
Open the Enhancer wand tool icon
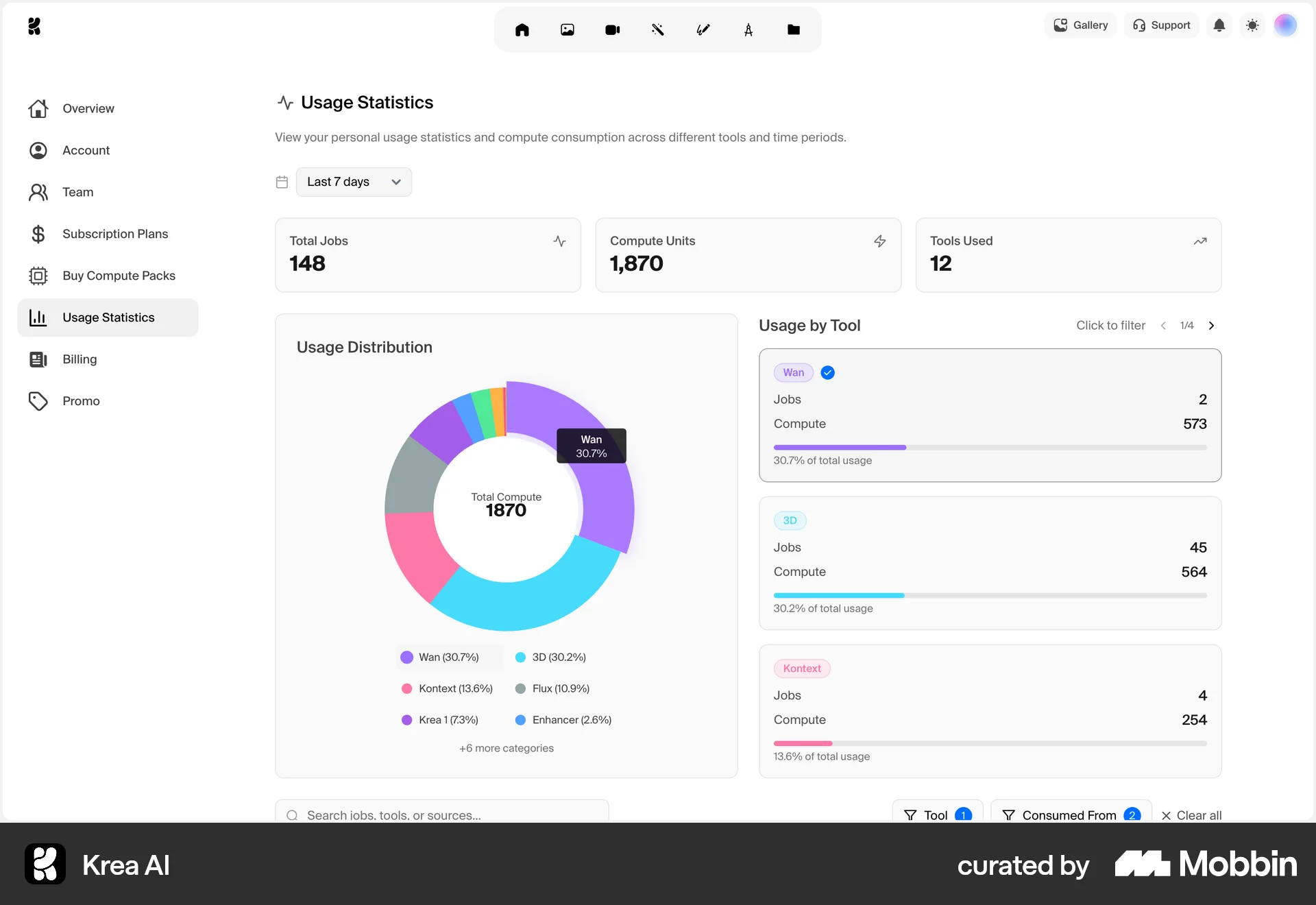(658, 29)
